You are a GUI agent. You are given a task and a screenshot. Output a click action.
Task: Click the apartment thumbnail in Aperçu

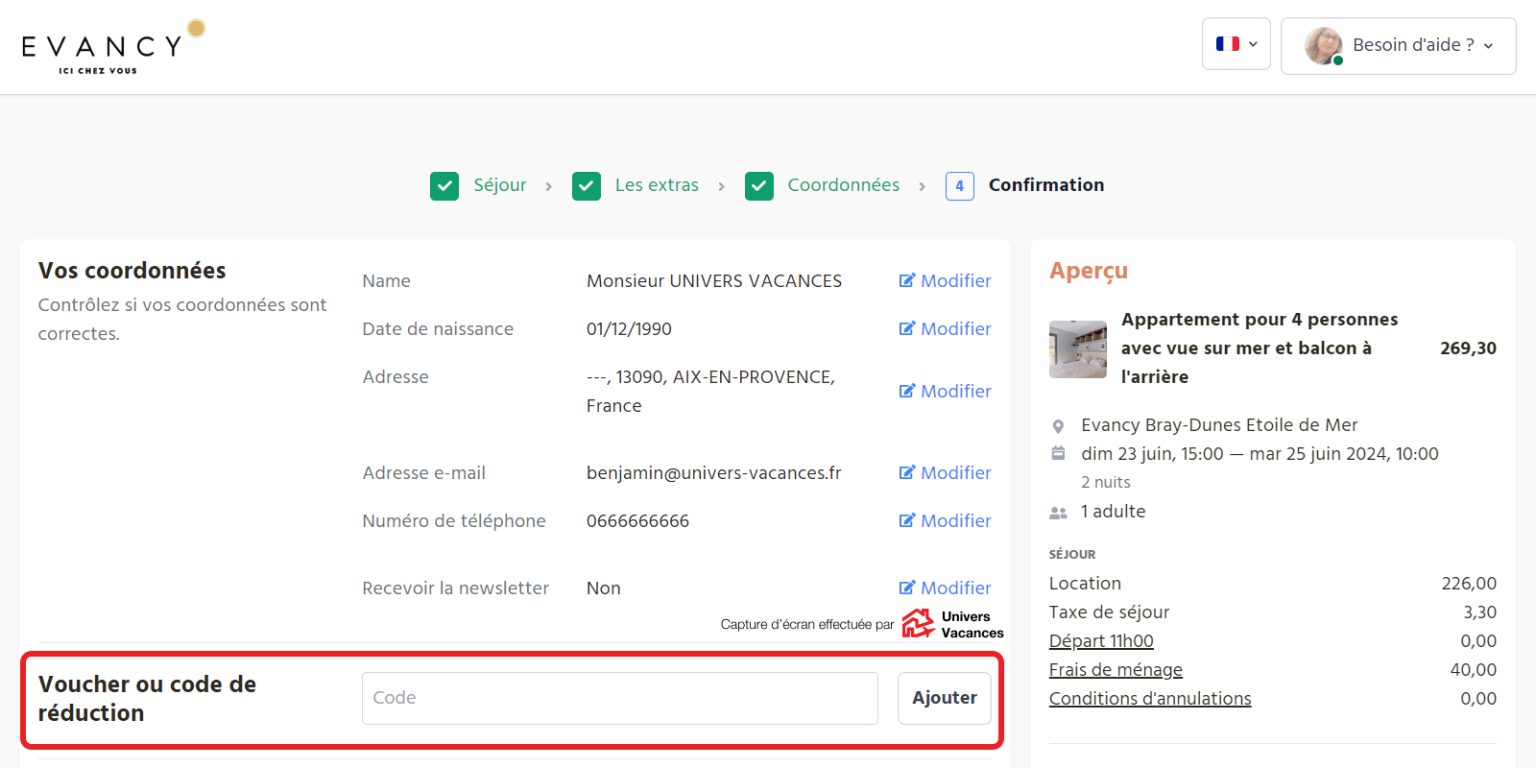coord(1077,349)
